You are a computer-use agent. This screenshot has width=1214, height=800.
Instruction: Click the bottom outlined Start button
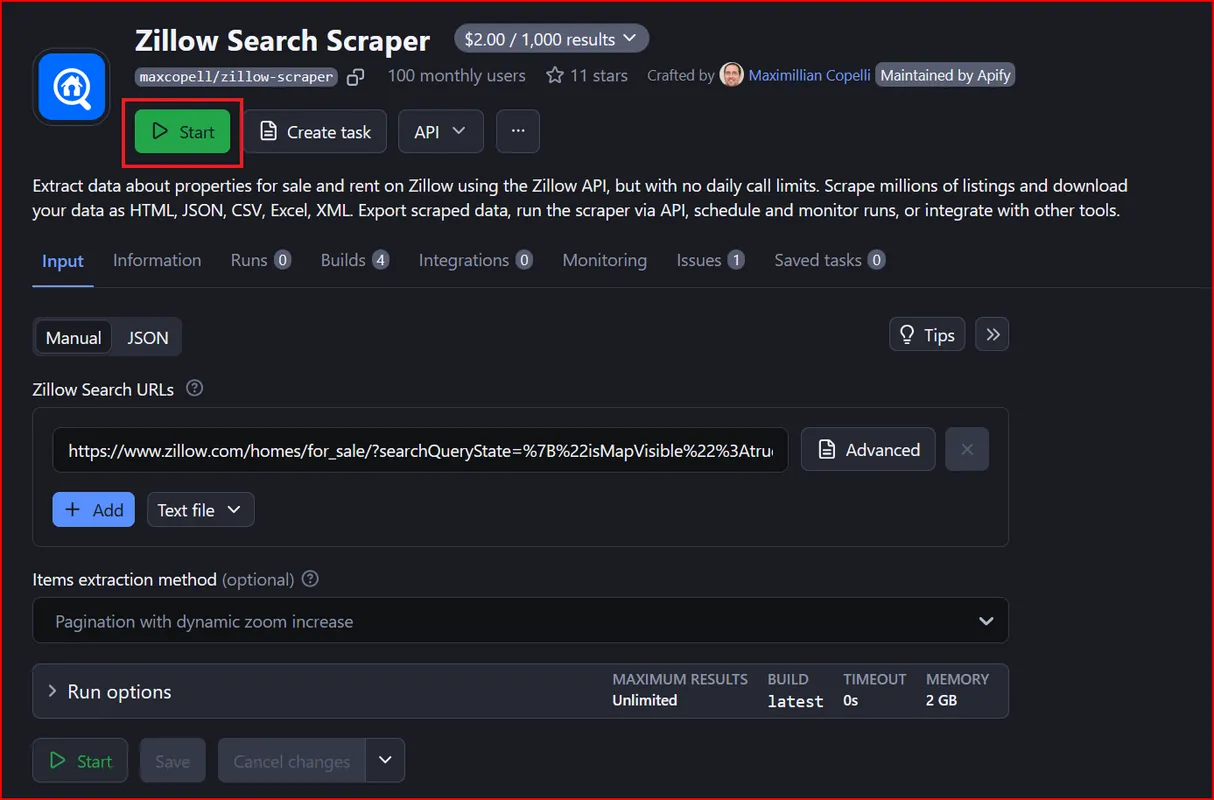(x=80, y=761)
